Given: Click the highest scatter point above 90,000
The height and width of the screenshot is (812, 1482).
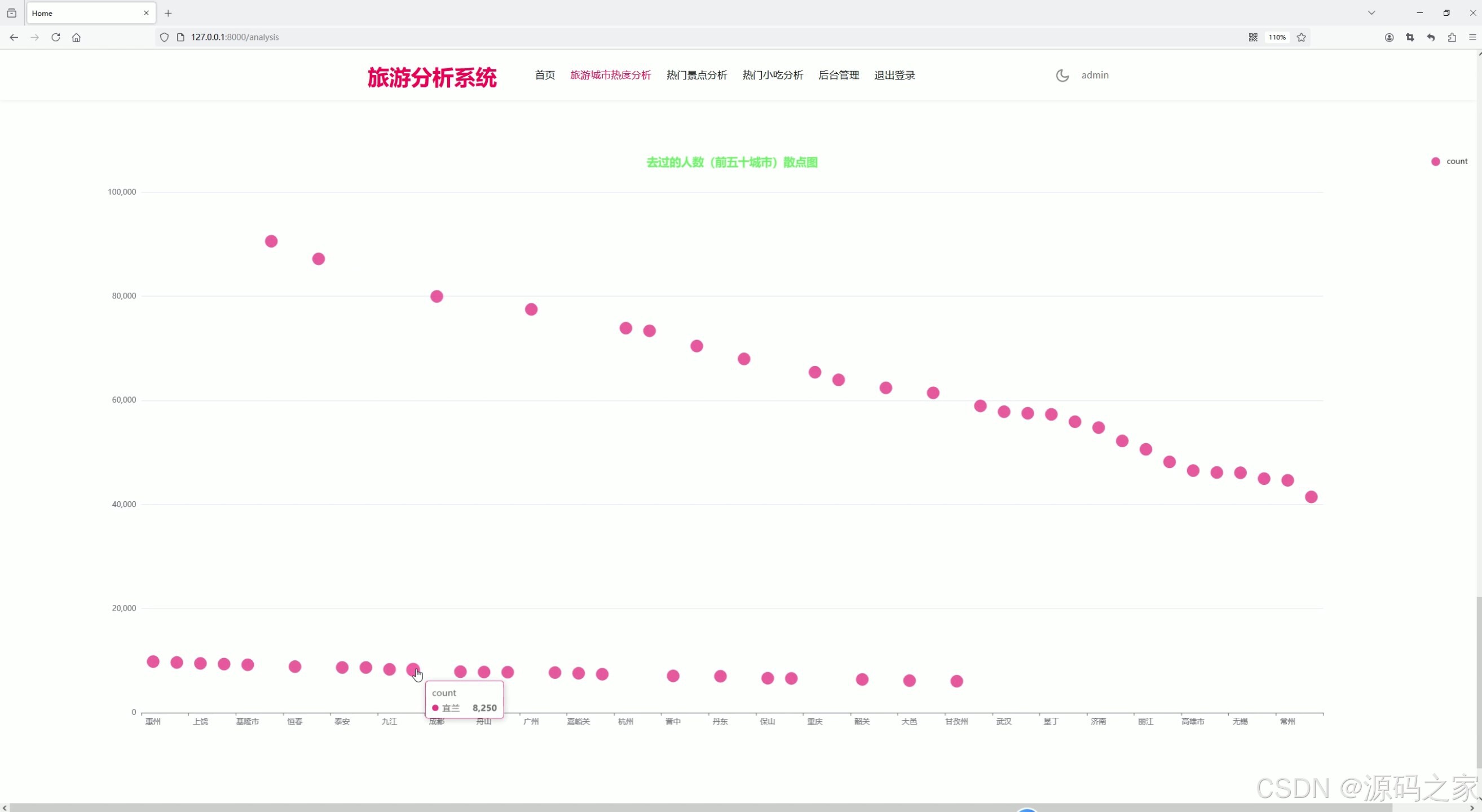Looking at the screenshot, I should point(271,241).
